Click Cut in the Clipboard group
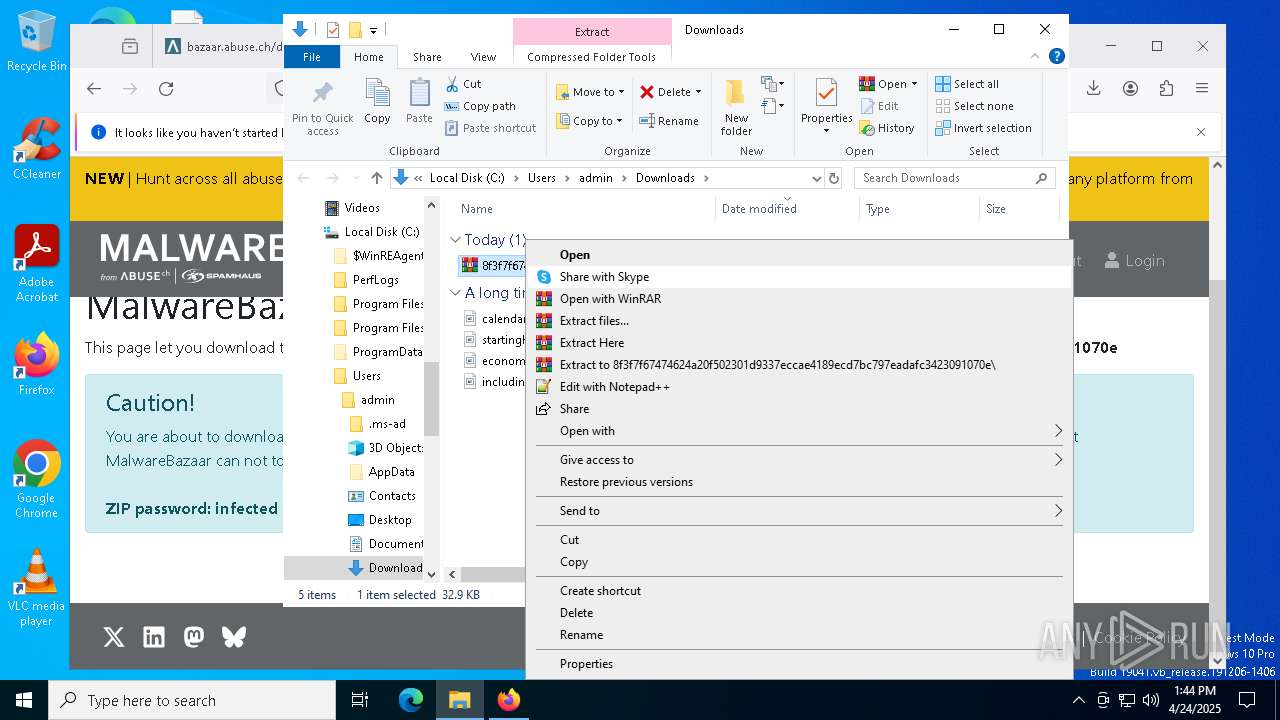Screen dimensions: 1280x720 463,84
